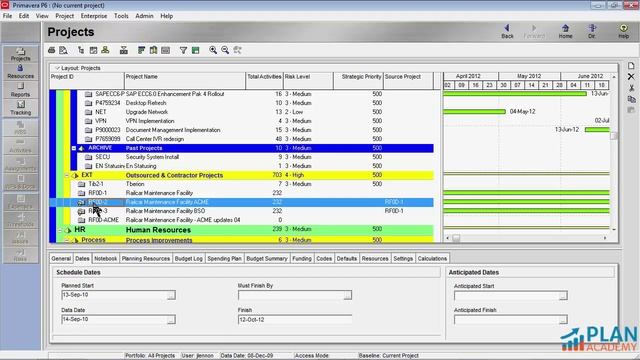Image resolution: width=640 pixels, height=360 pixels.
Task: Open Resources in the left sidebar
Action: click(x=20, y=72)
